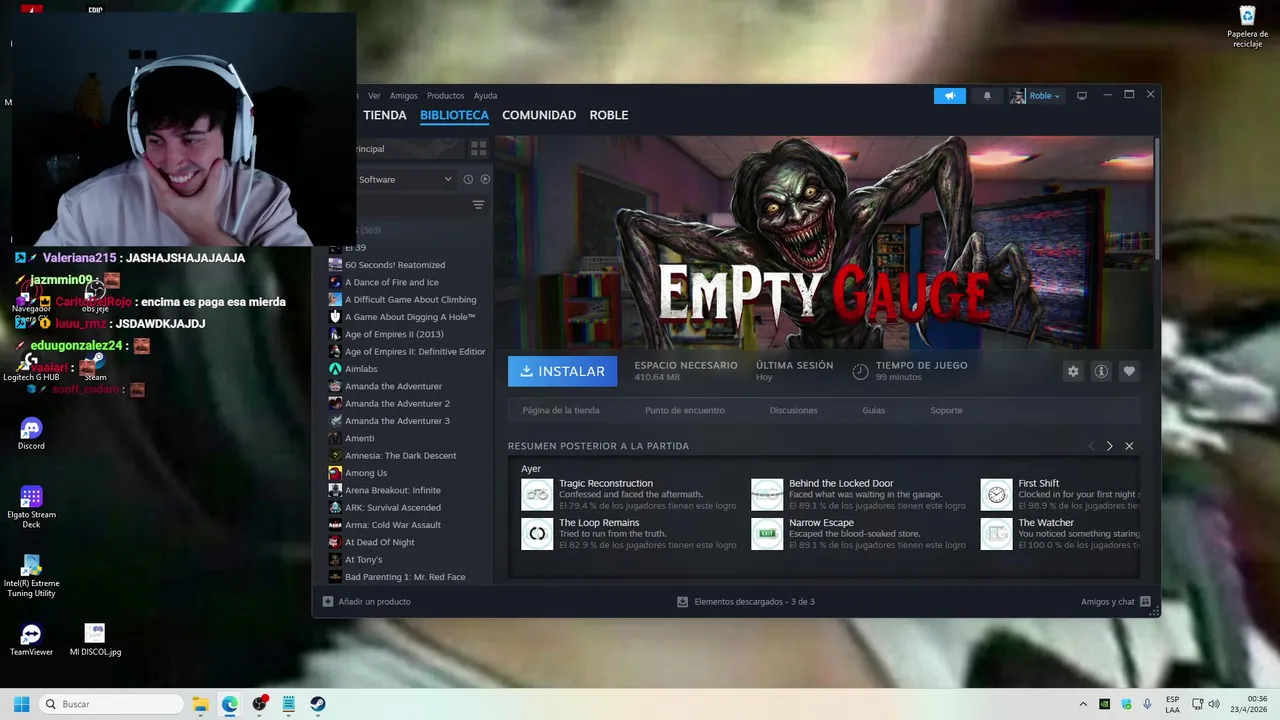
Task: Open Narrow Escape achievement icon
Action: (767, 534)
